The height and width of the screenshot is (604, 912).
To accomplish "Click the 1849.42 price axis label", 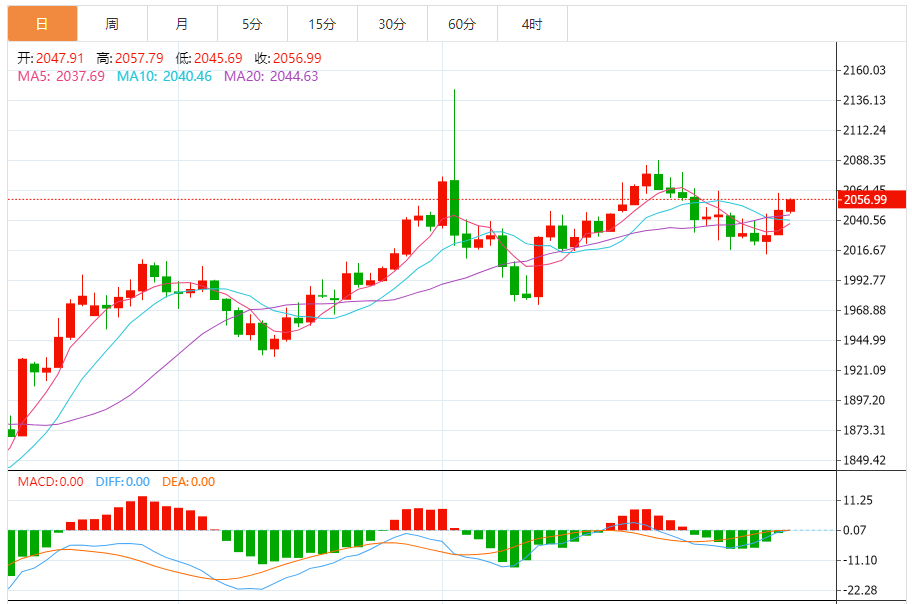I will pyautogui.click(x=864, y=460).
